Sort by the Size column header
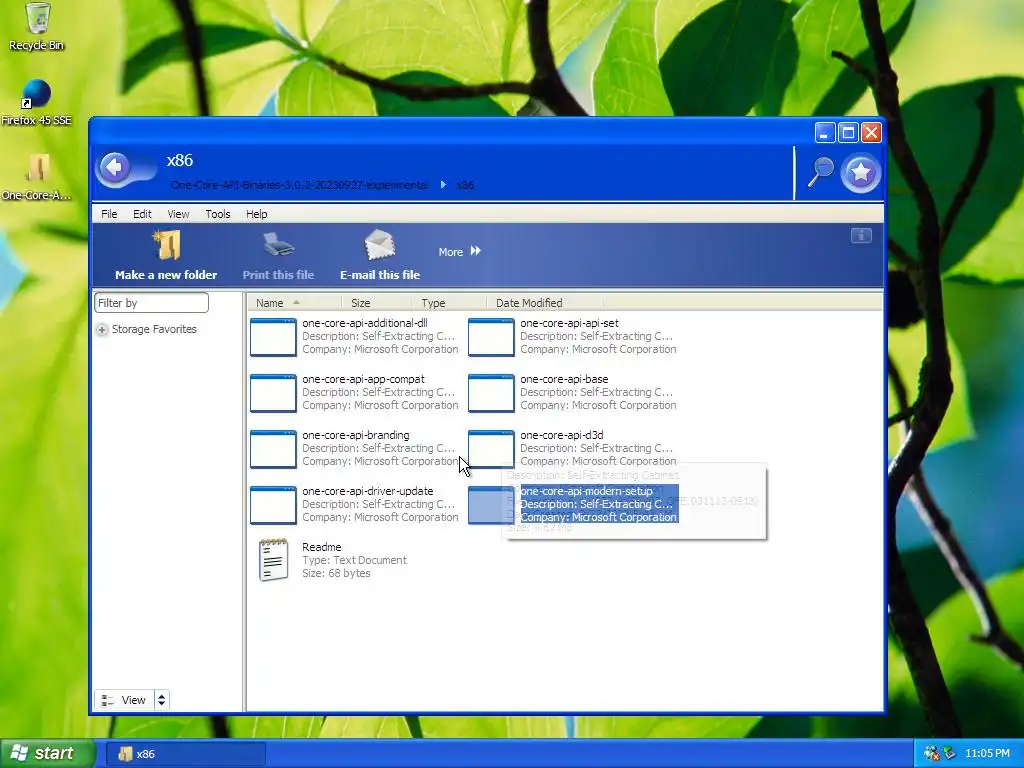 coord(377,303)
